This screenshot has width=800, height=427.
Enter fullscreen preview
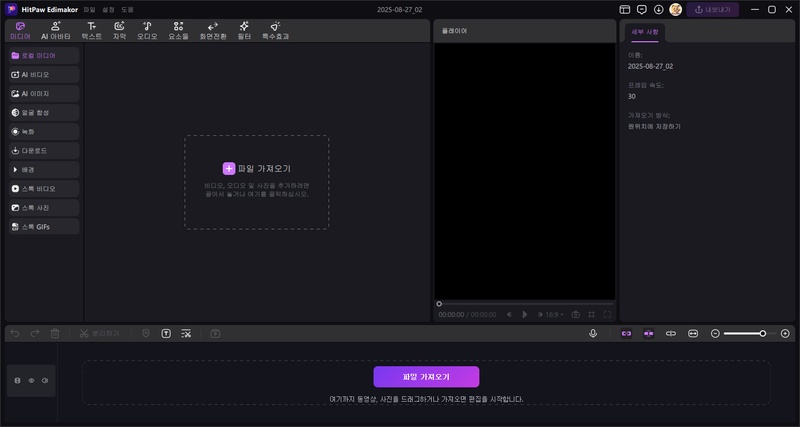pos(607,315)
